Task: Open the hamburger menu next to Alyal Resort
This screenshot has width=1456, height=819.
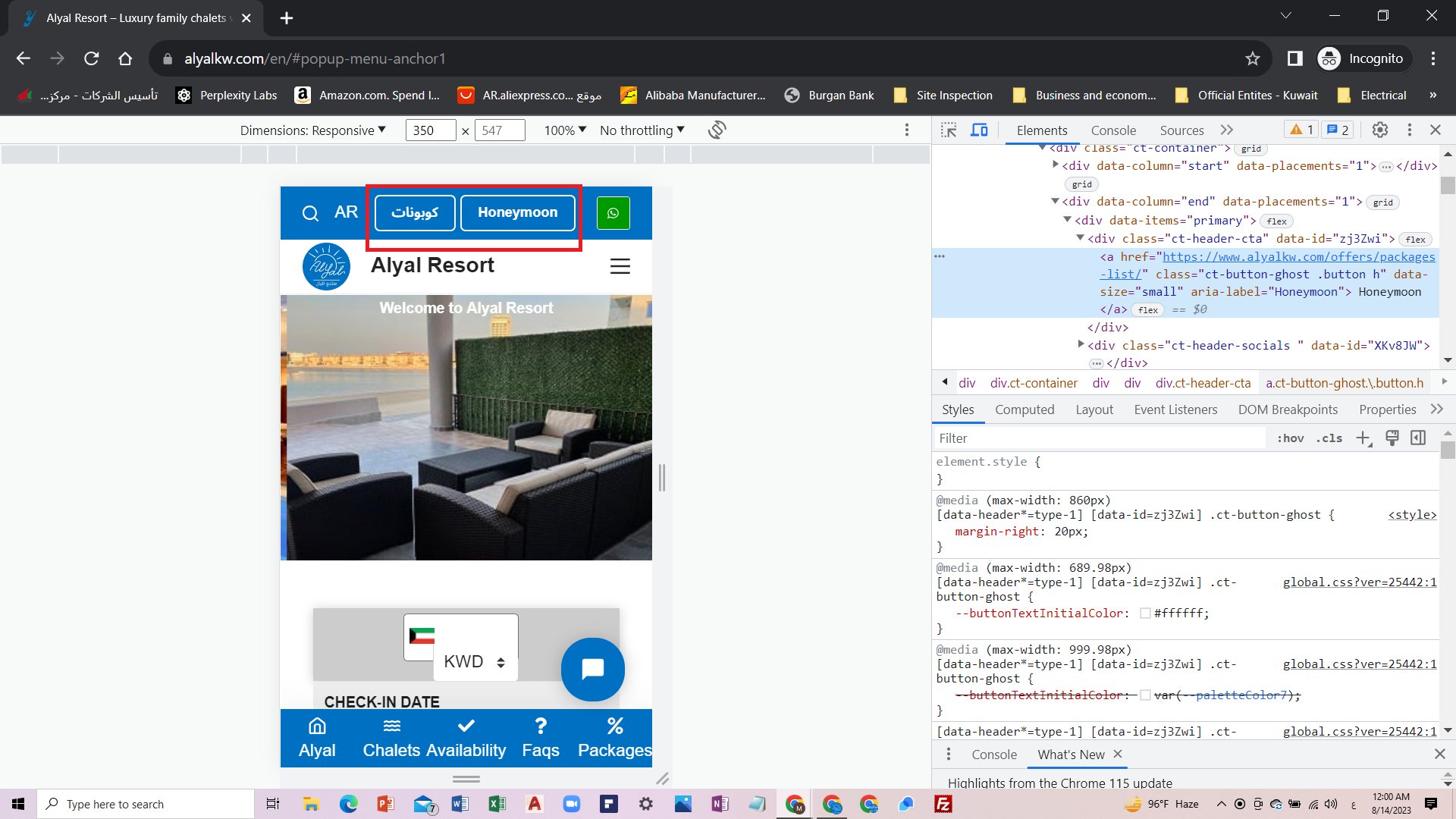Action: pos(620,266)
